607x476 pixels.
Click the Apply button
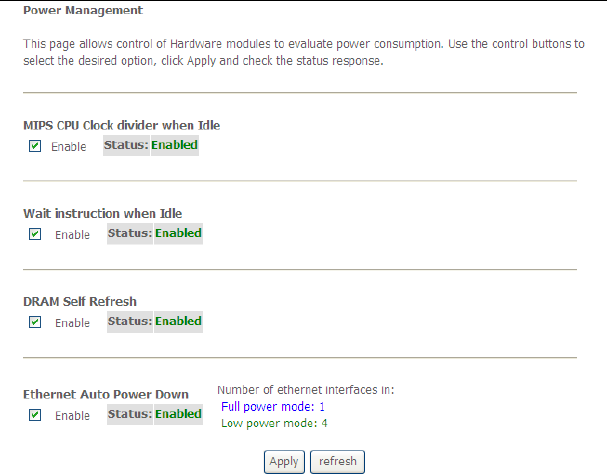(x=284, y=462)
